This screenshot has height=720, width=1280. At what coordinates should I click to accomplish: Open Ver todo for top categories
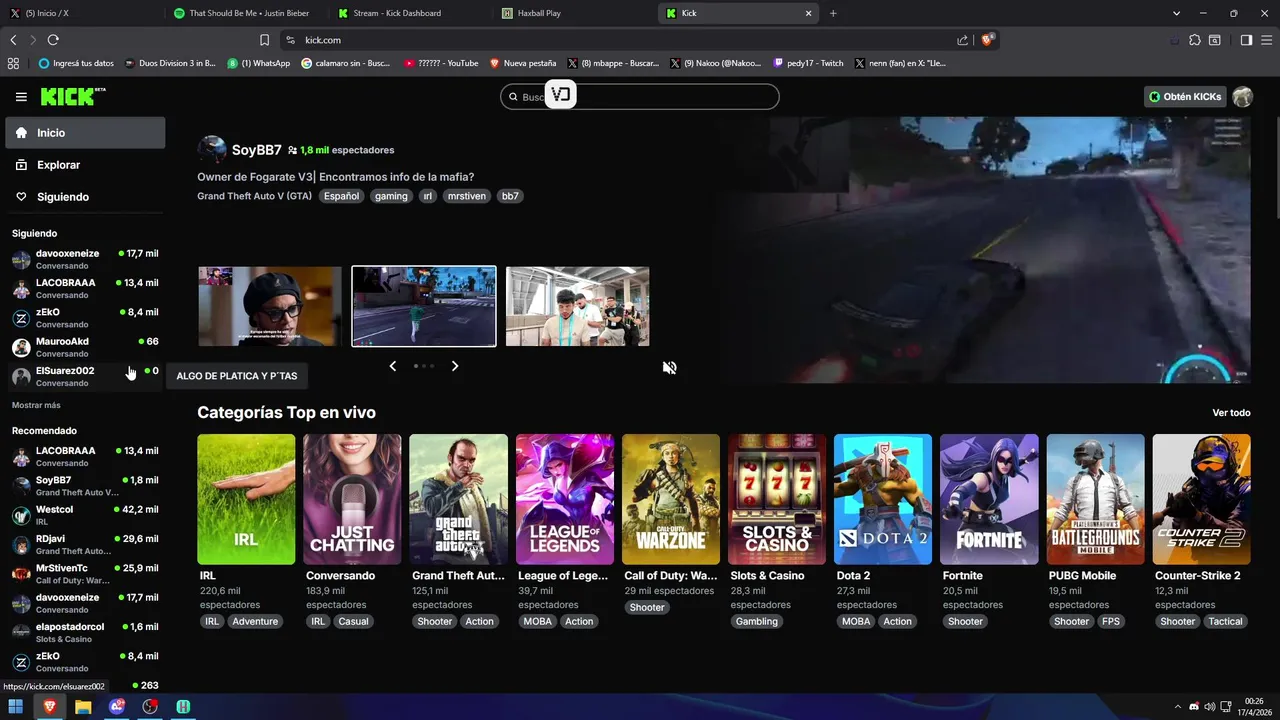1231,413
